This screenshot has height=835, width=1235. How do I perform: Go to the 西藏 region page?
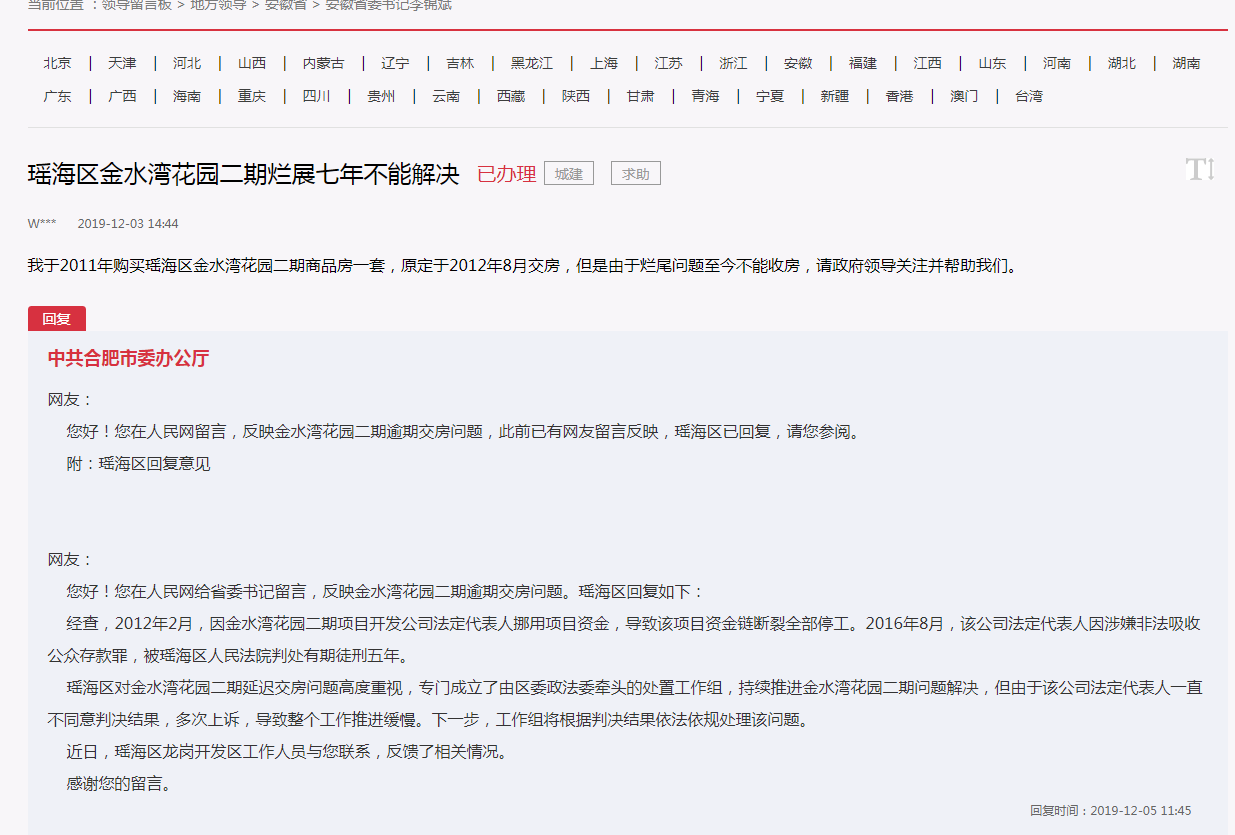pyautogui.click(x=510, y=96)
